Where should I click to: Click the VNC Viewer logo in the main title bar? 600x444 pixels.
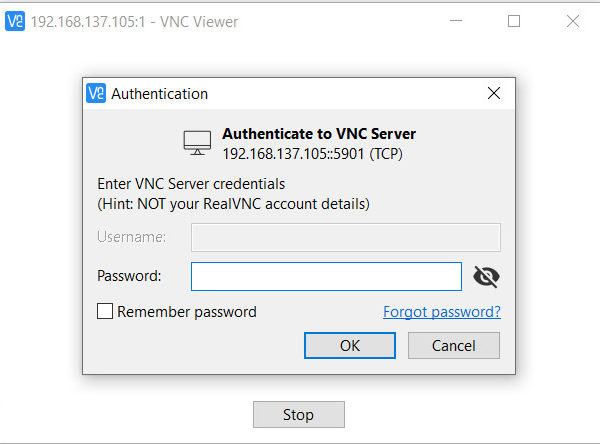pyautogui.click(x=15, y=21)
